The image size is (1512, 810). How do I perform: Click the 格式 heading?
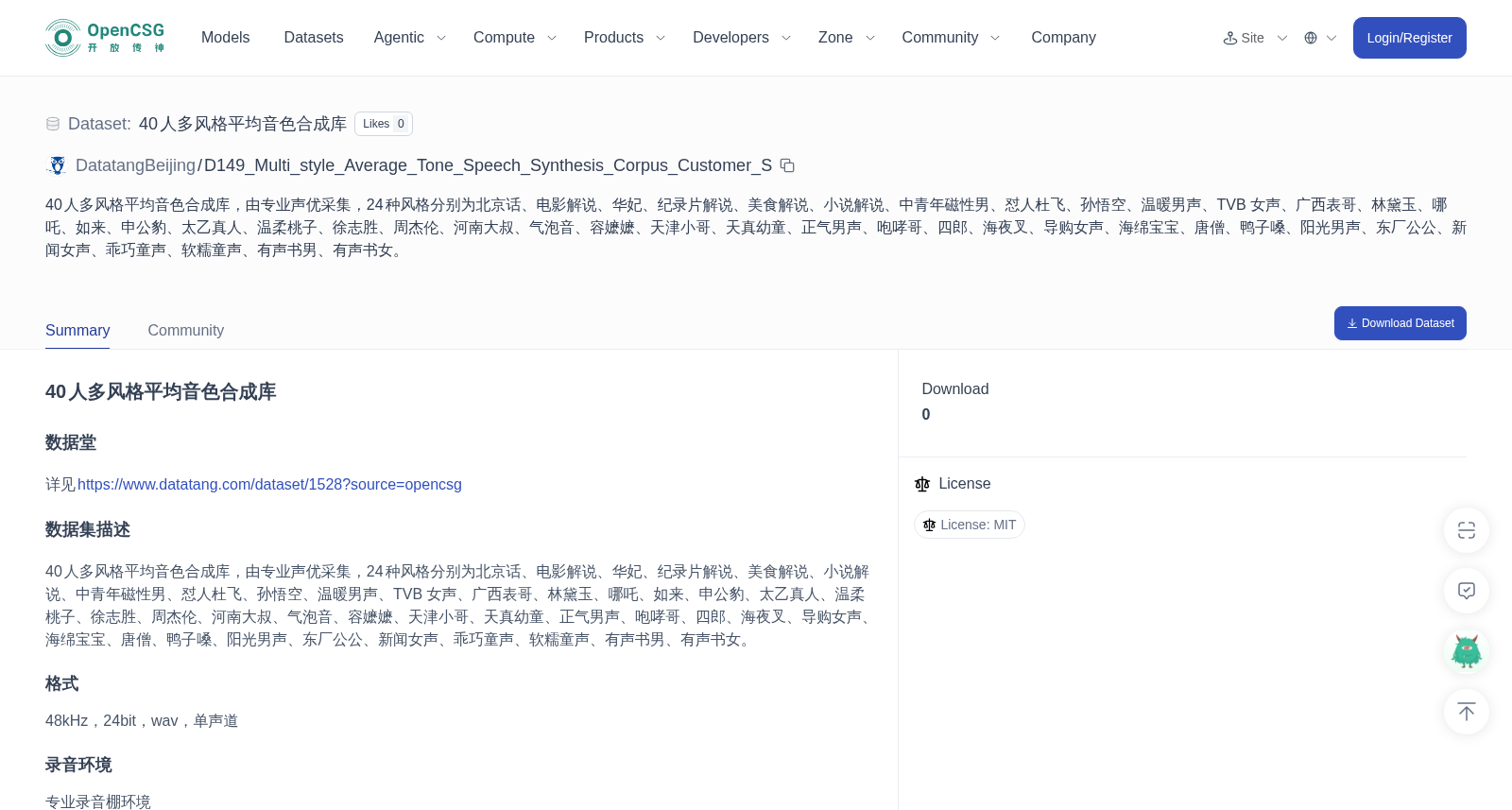coord(62,683)
